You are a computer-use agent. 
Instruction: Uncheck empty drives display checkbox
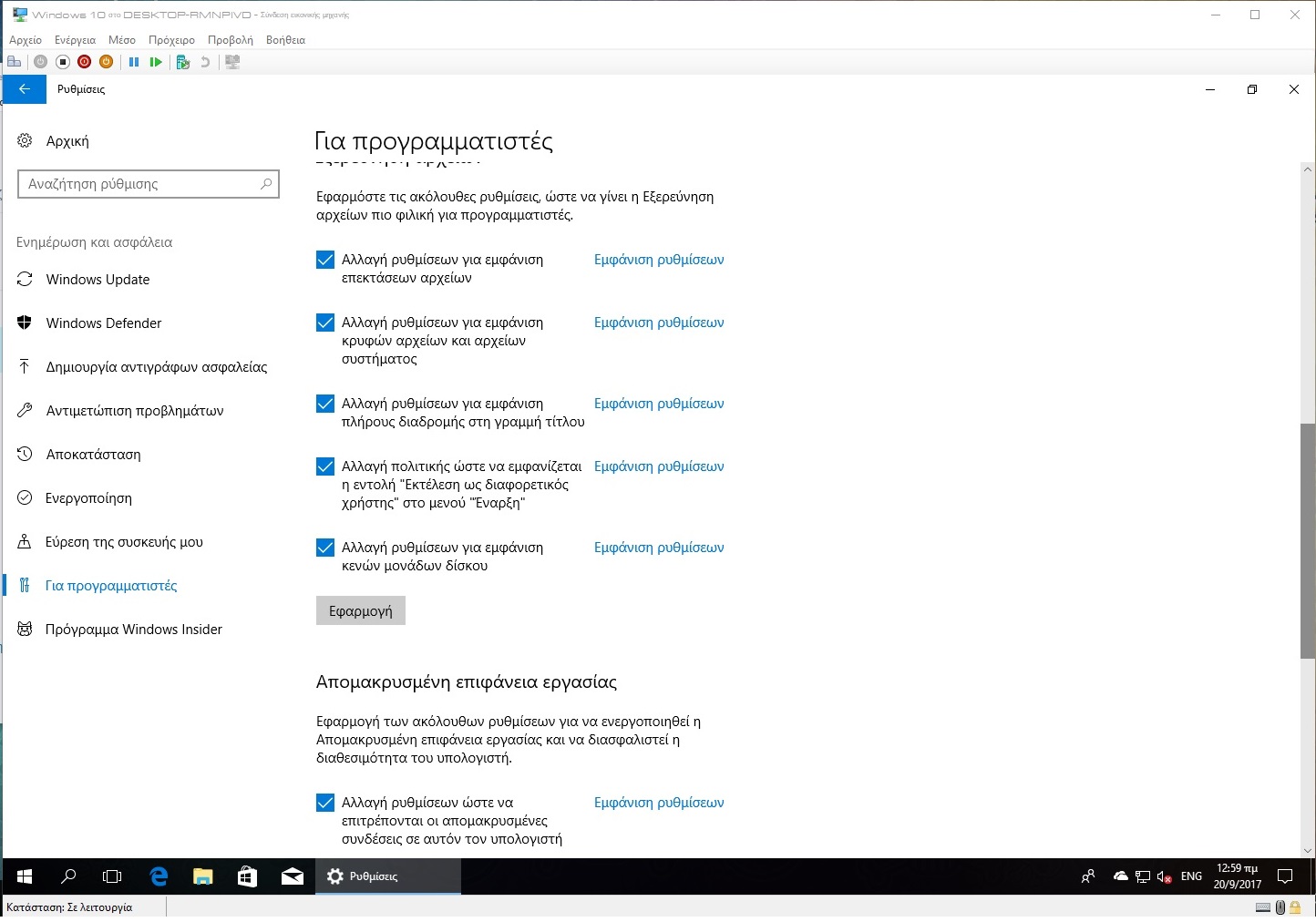[325, 548]
